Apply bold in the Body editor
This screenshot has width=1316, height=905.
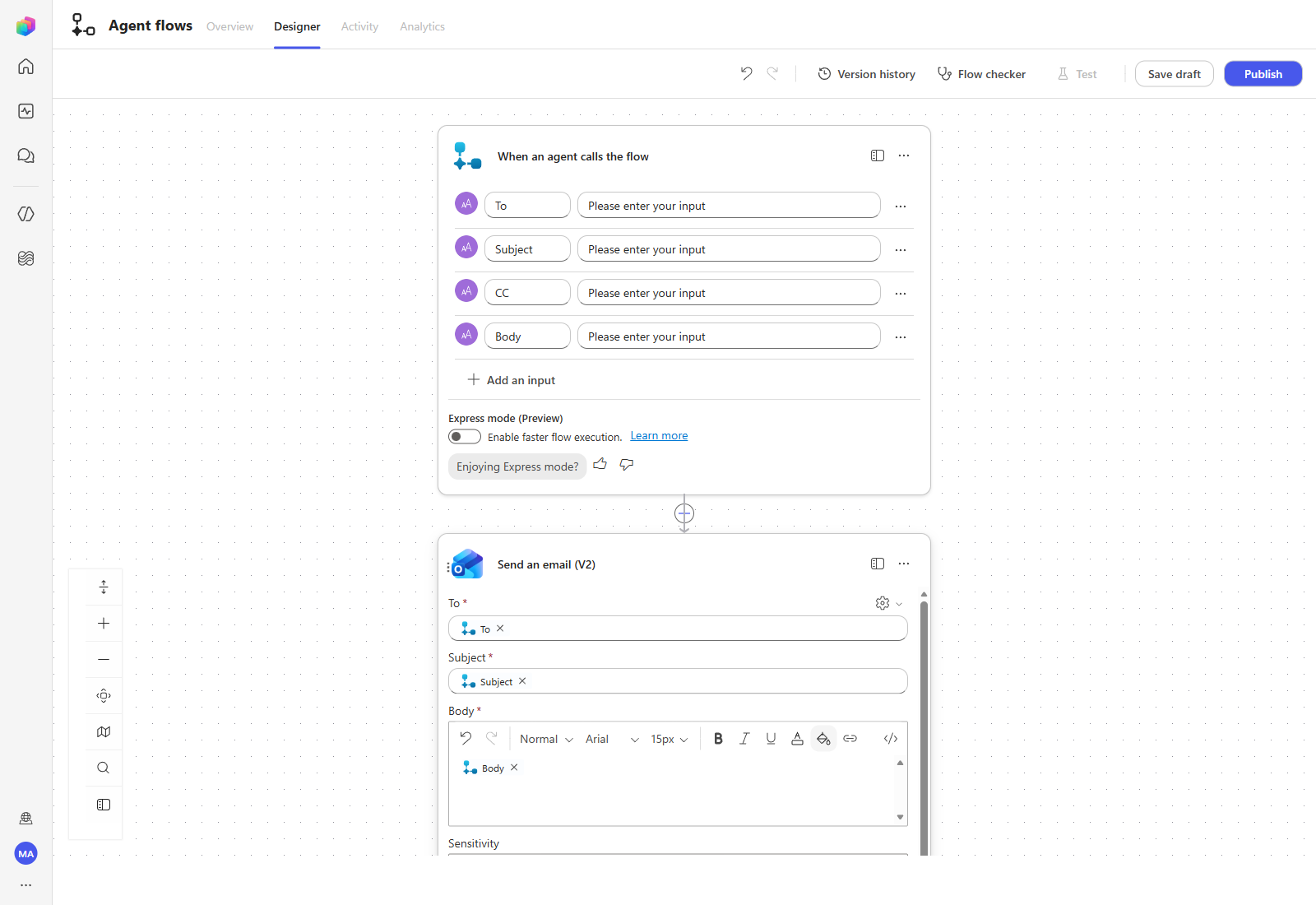tap(718, 739)
